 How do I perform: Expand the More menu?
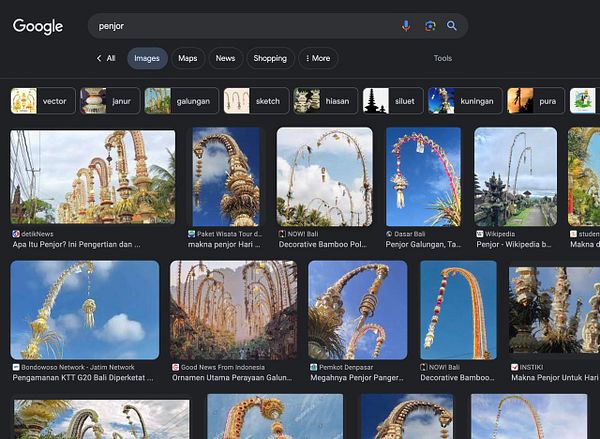coord(318,58)
